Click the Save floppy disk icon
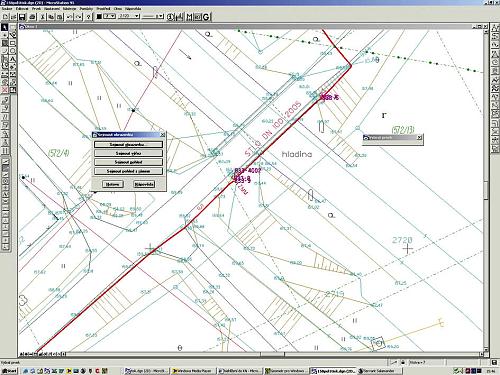500x375 pixels. (22, 17)
